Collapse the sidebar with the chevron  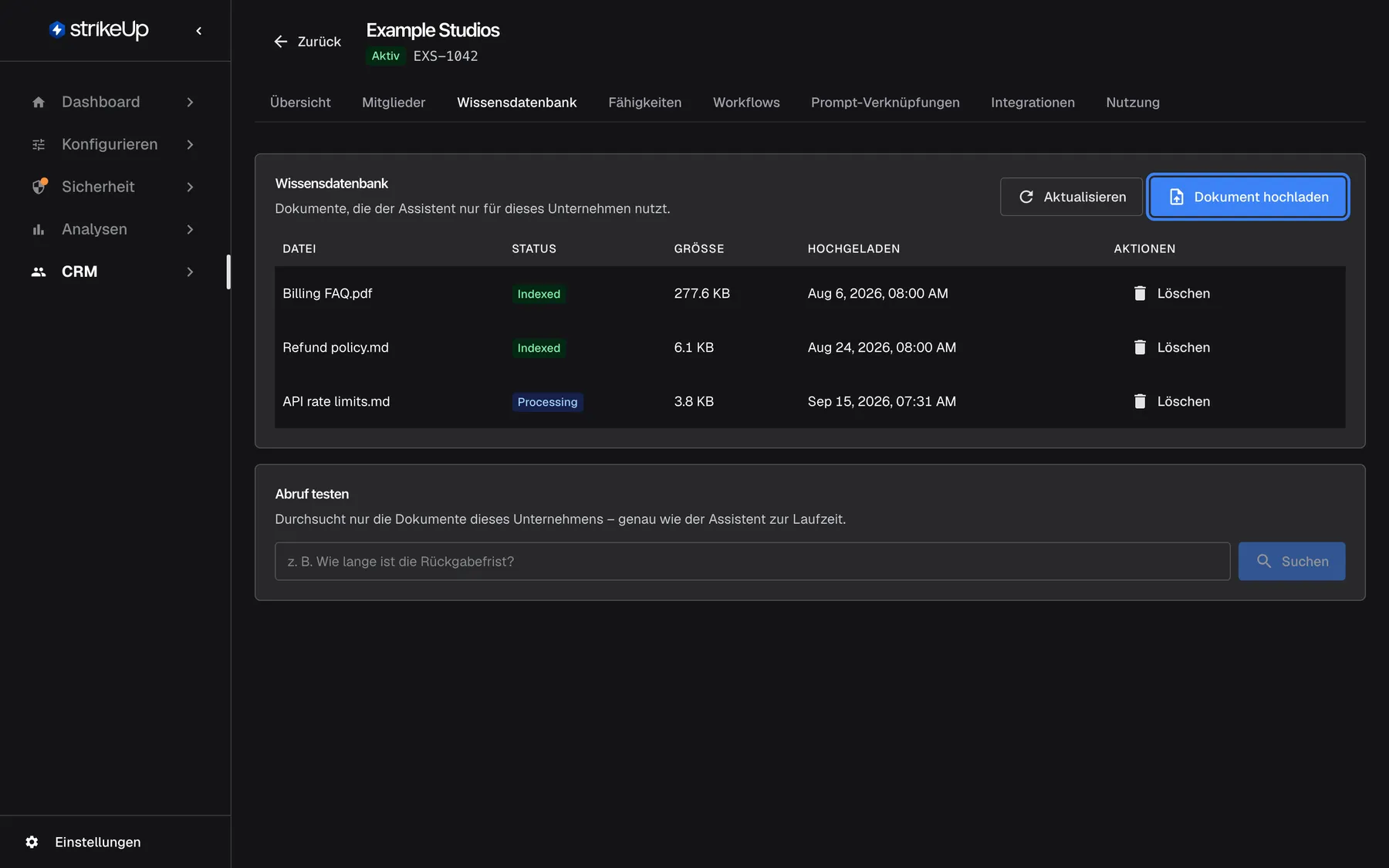tap(199, 31)
